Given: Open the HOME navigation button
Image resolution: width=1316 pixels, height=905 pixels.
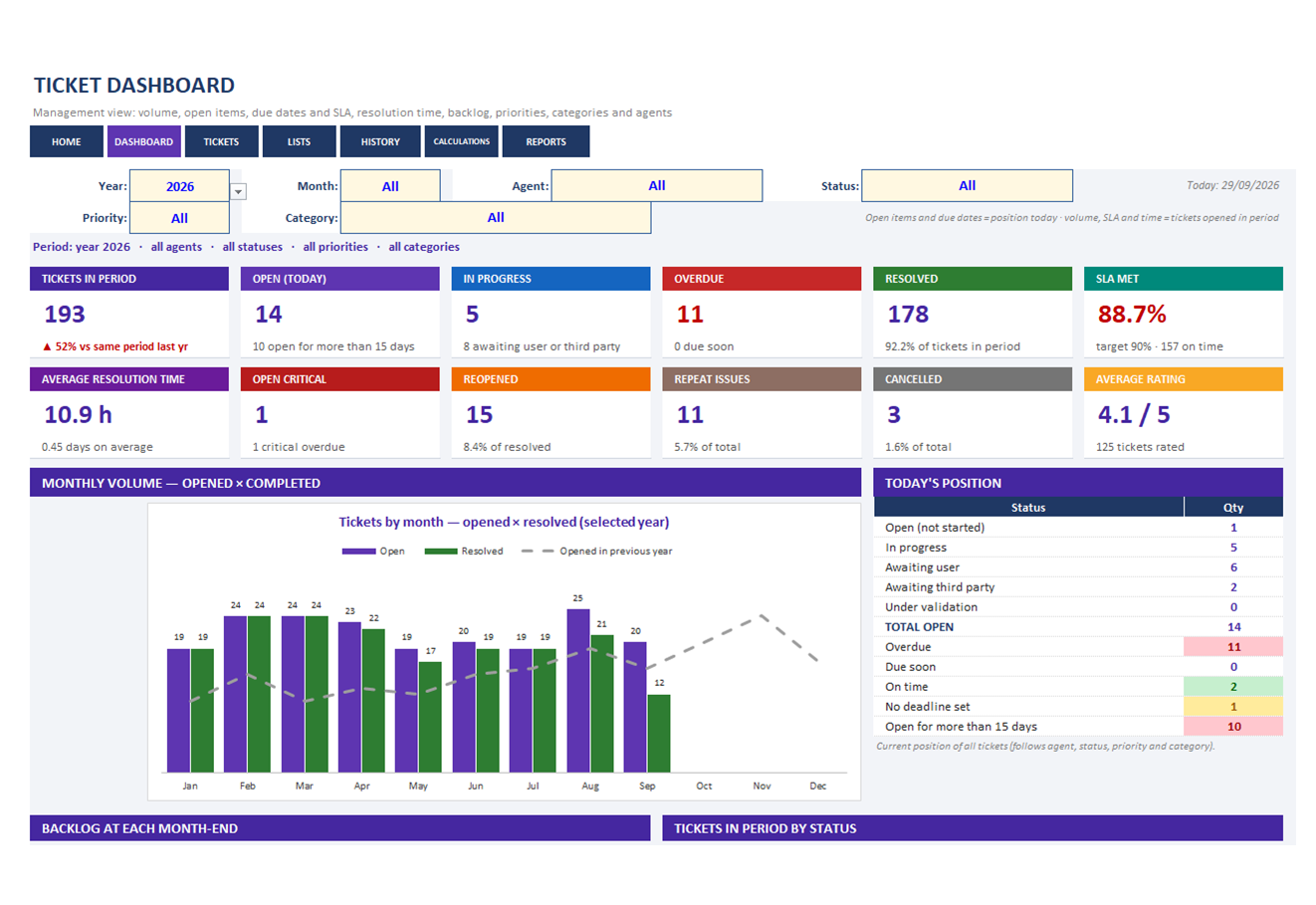Looking at the screenshot, I should click(67, 141).
